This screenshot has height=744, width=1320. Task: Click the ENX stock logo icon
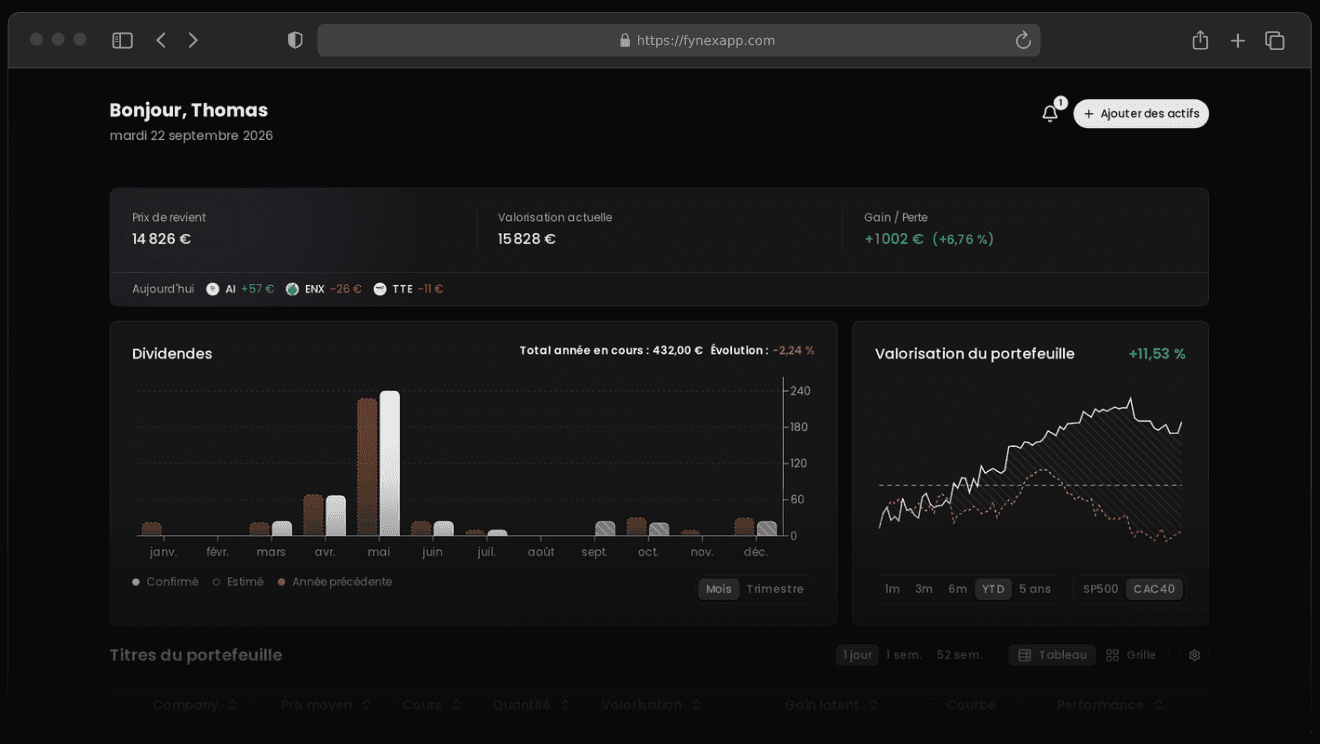tap(292, 289)
